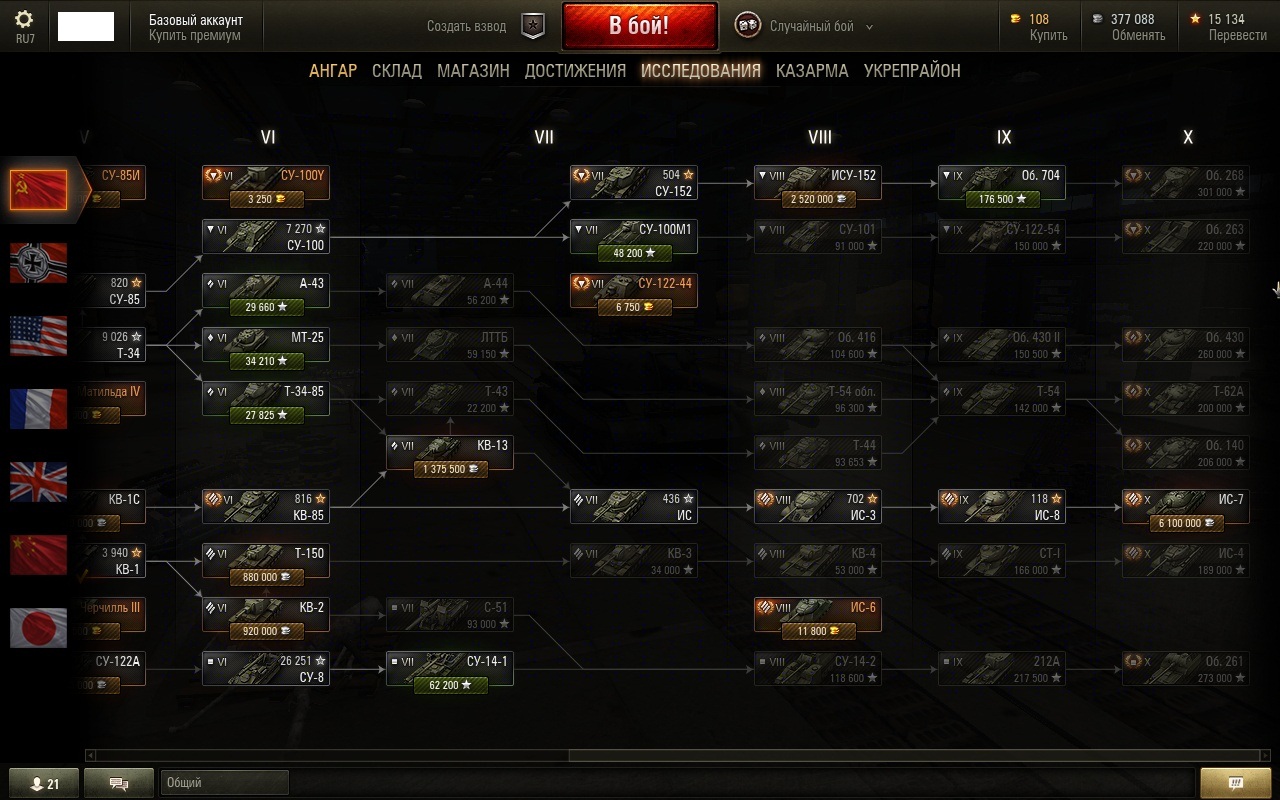Select the France nation flag
Screen dimensions: 1280x800
[39, 409]
